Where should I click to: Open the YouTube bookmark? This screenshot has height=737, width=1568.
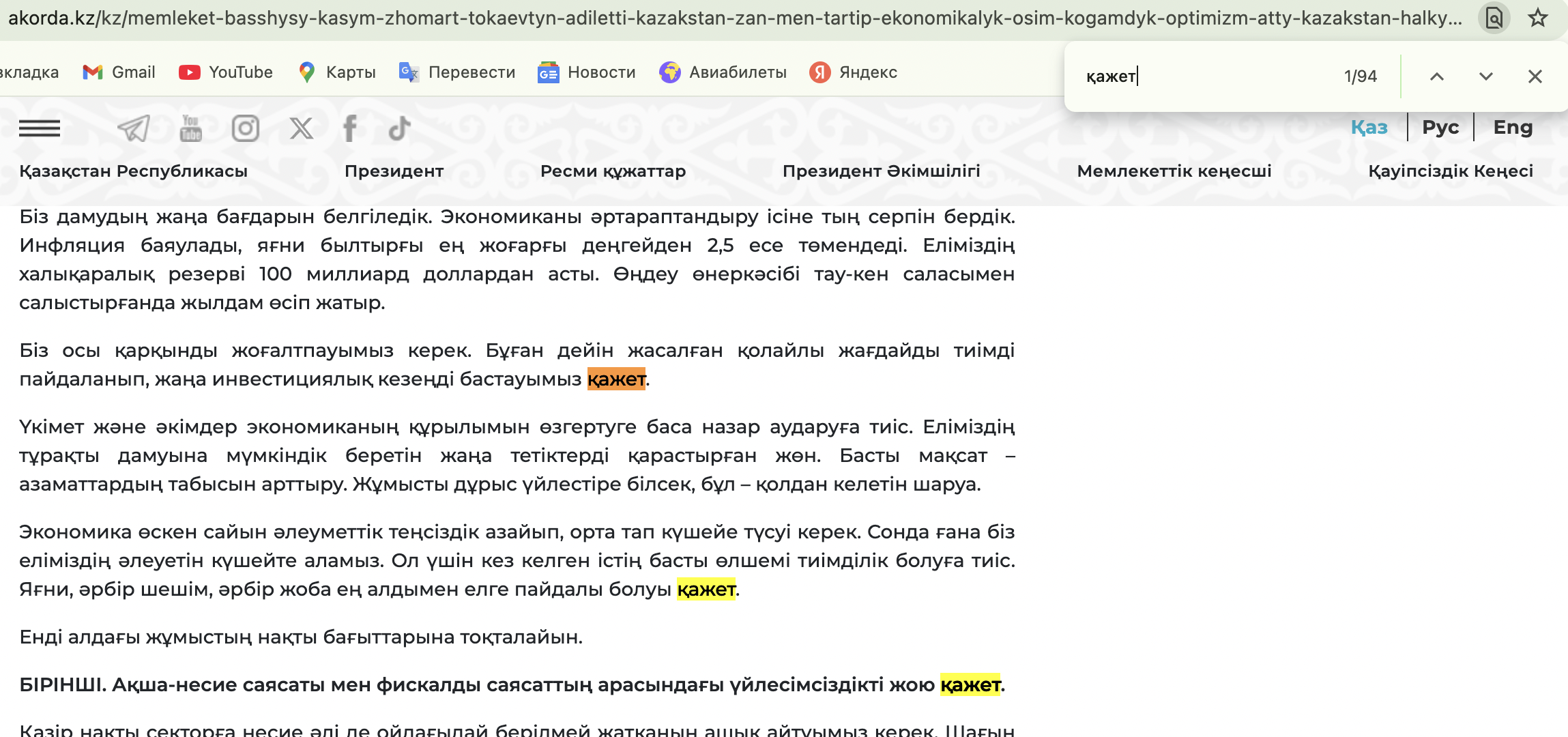(x=226, y=72)
